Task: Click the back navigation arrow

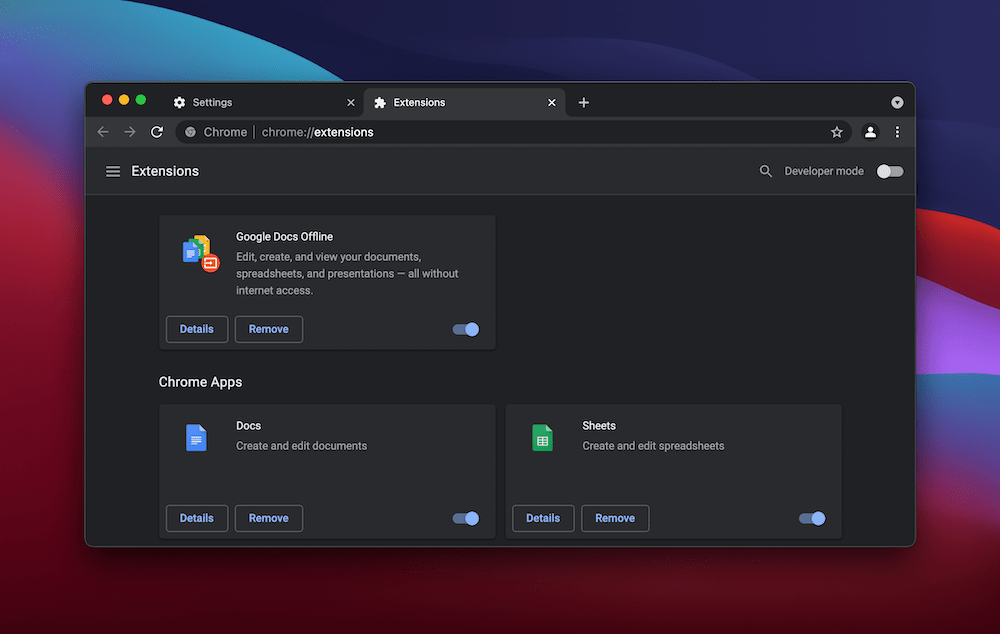Action: pyautogui.click(x=103, y=131)
